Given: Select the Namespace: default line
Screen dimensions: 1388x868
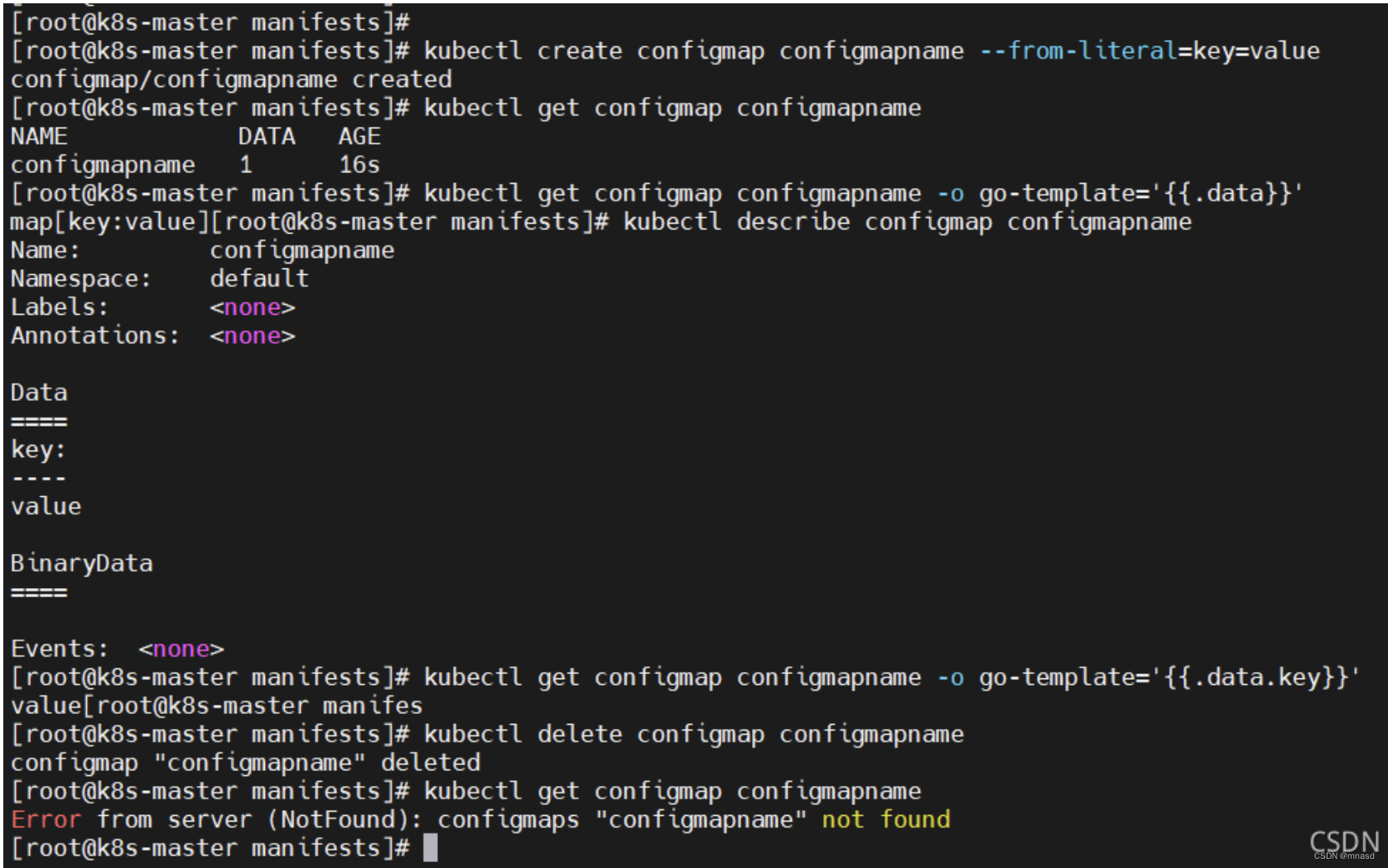Looking at the screenshot, I should (157, 278).
